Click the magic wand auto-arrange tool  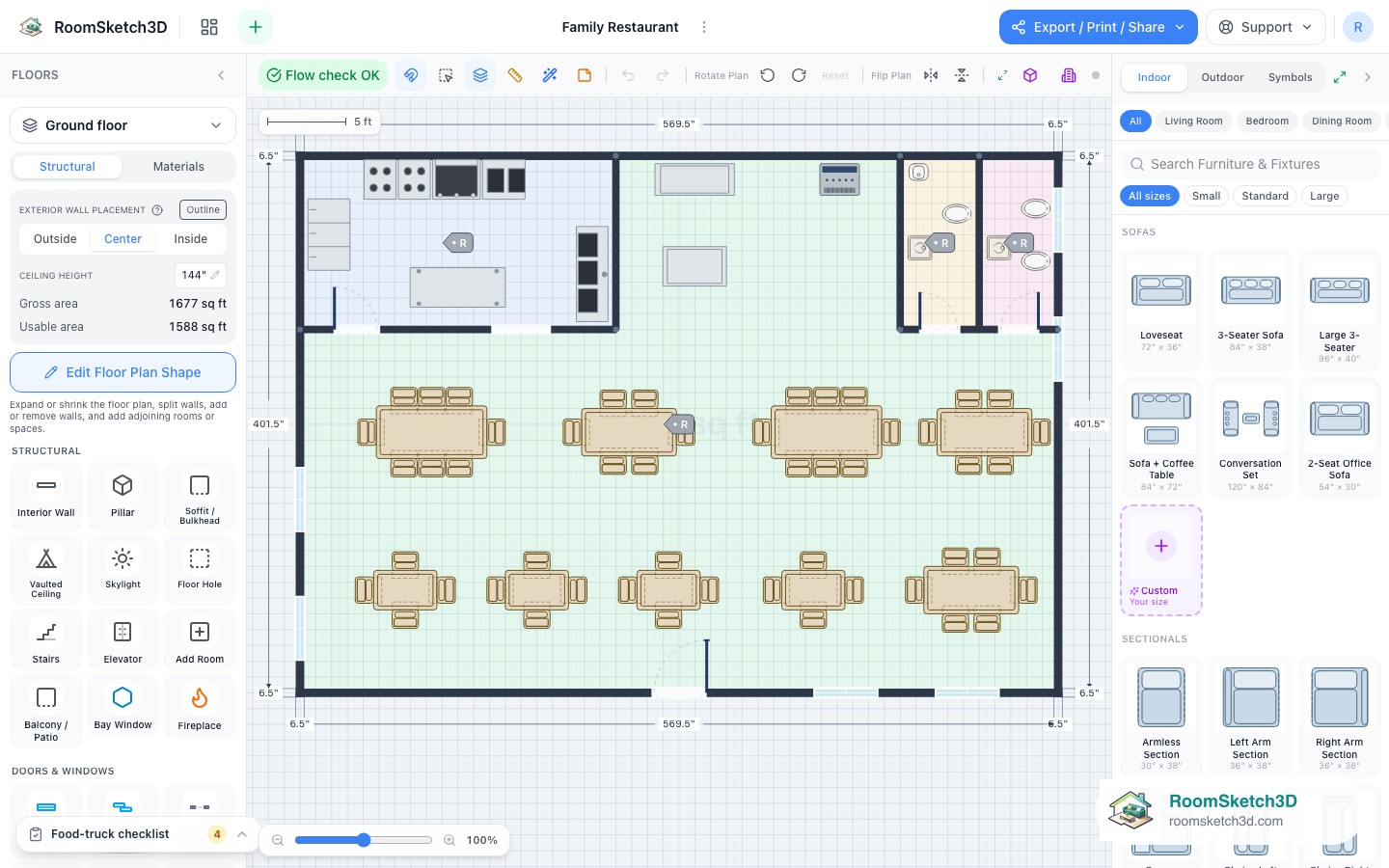click(550, 75)
